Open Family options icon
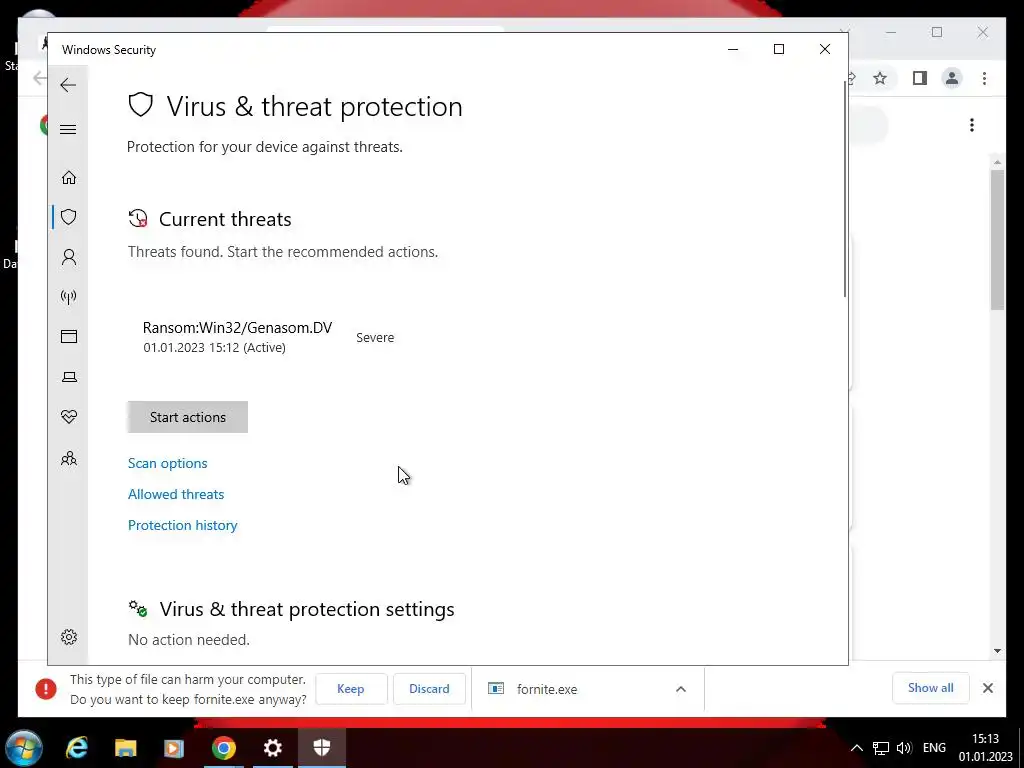 69,458
